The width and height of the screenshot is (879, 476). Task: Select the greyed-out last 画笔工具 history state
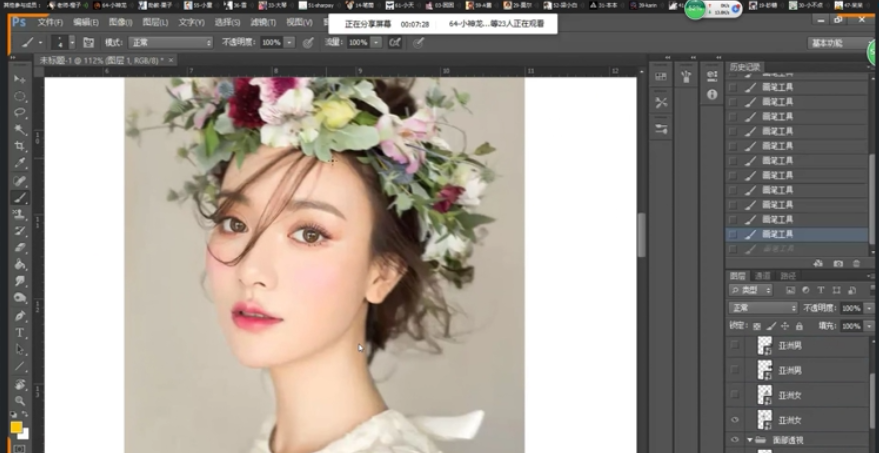click(796, 248)
